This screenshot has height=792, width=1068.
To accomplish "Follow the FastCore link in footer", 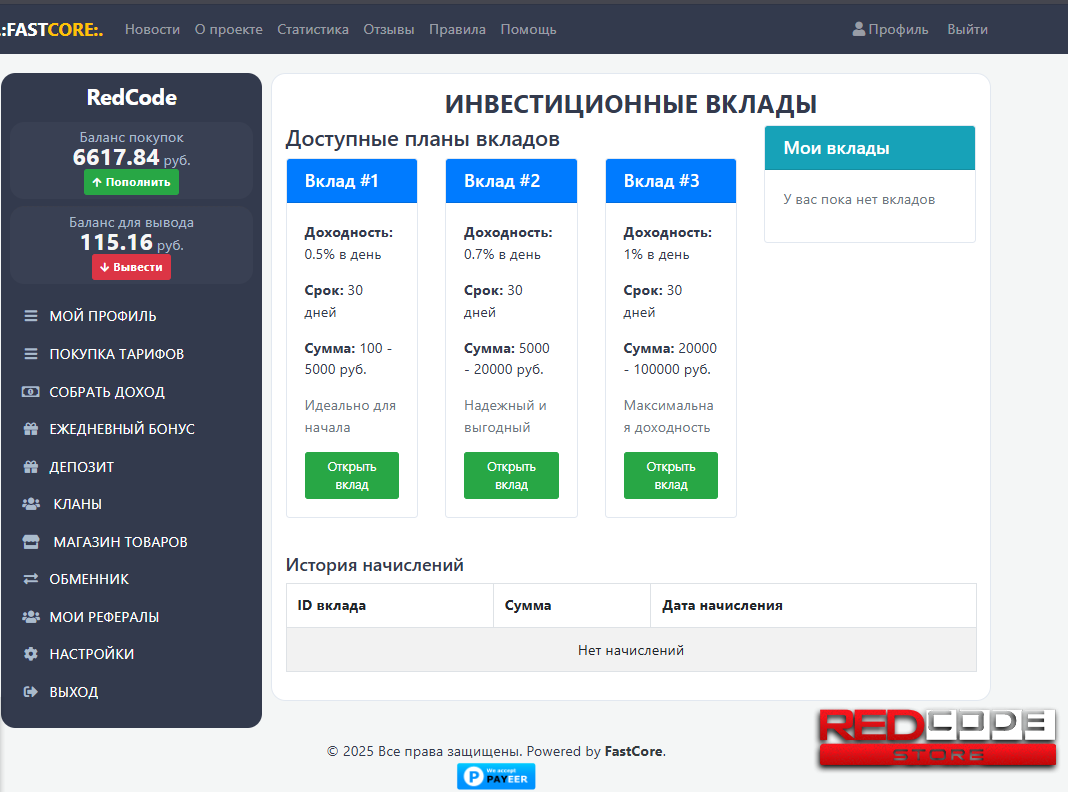I will point(633,751).
